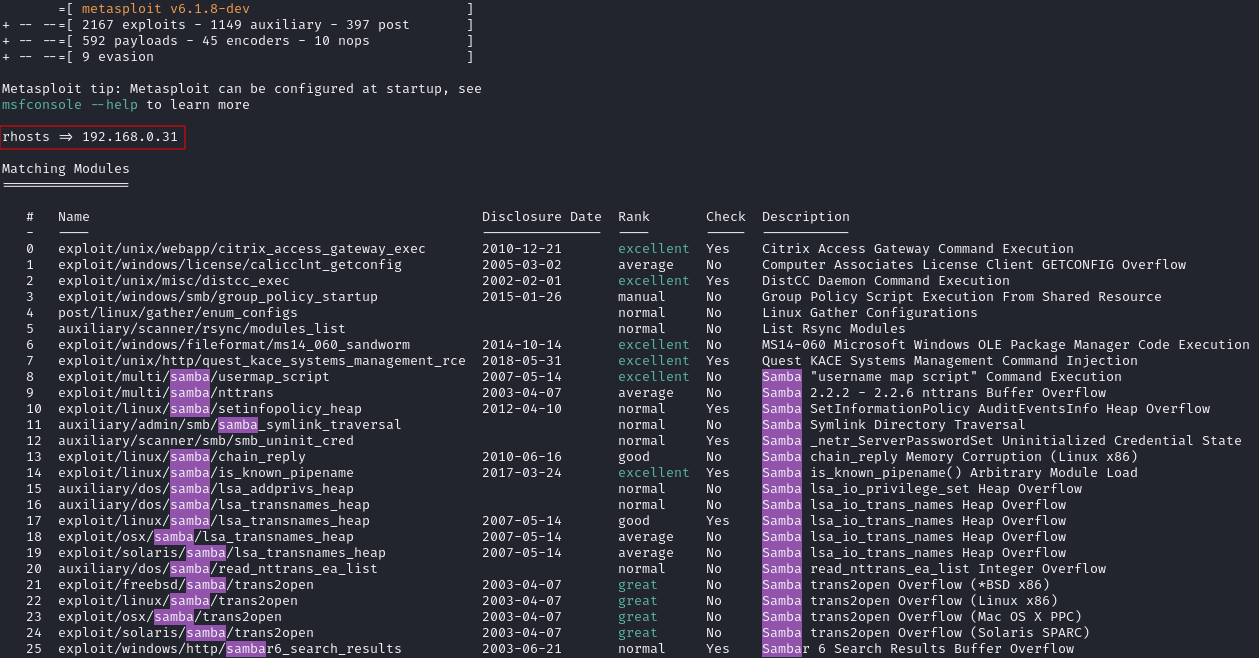Click the Matching Modules heading
The image size is (1259, 658).
point(64,168)
